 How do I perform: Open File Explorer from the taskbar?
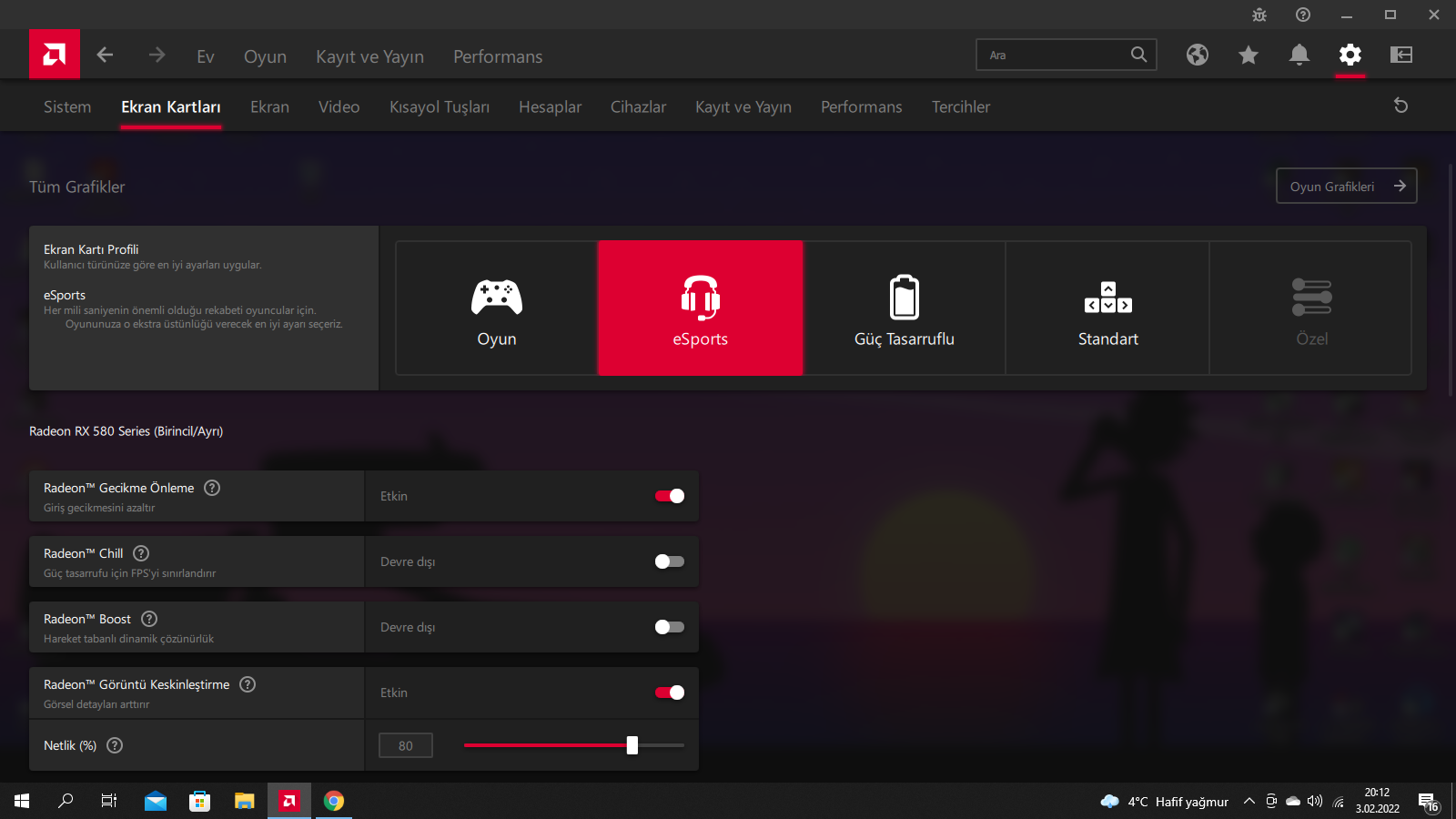(245, 801)
